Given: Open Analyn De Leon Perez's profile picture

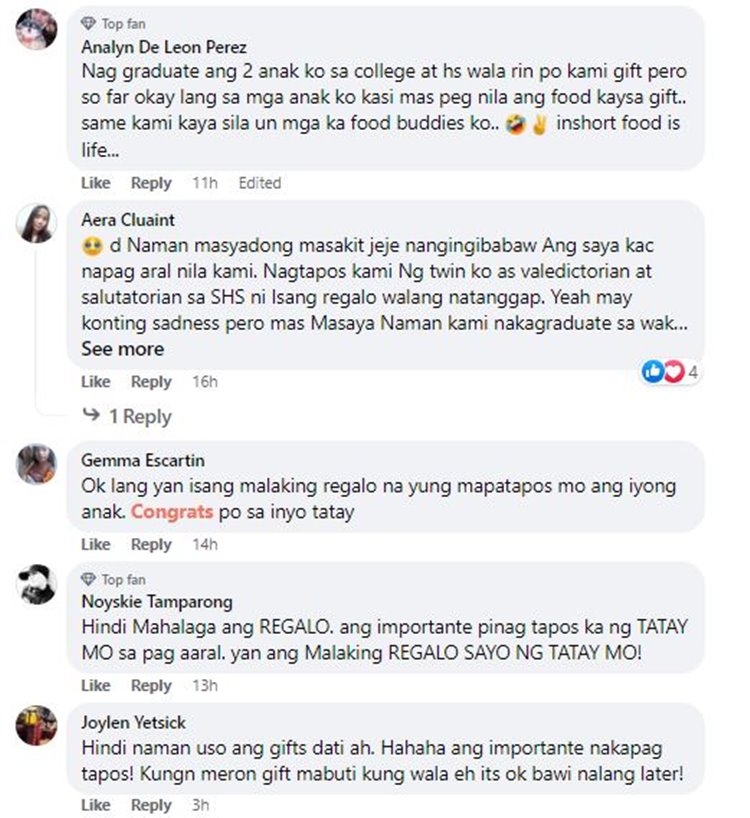Looking at the screenshot, I should 37,29.
